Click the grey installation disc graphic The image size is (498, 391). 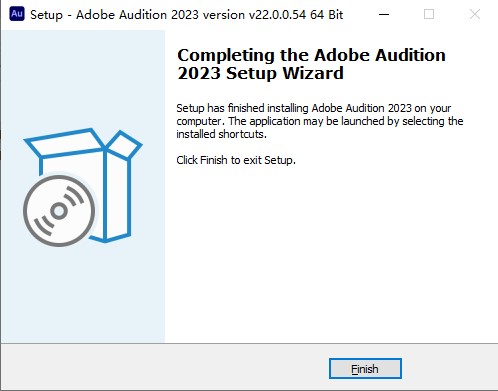pos(59,211)
